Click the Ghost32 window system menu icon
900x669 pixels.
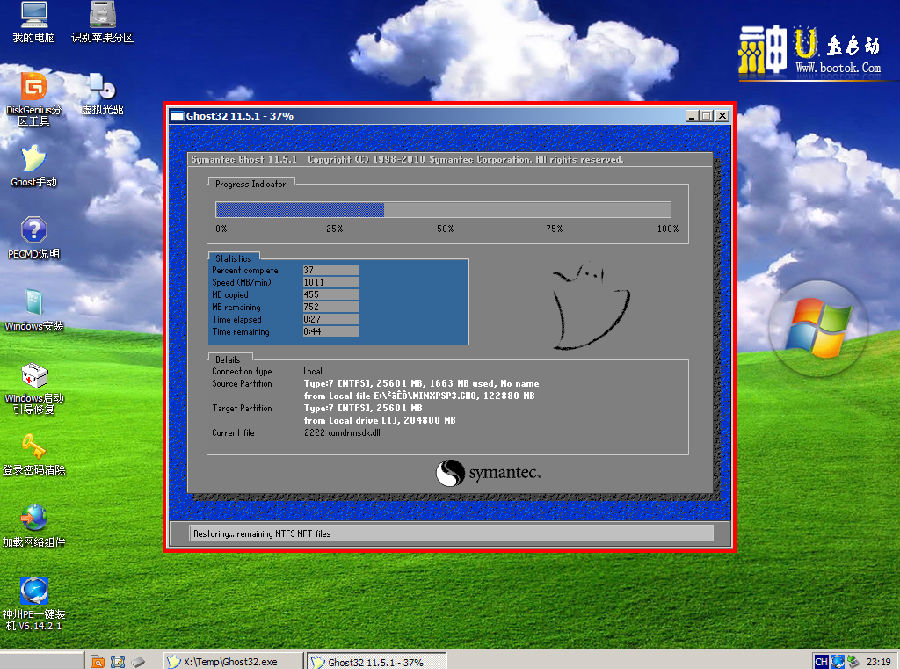[177, 116]
